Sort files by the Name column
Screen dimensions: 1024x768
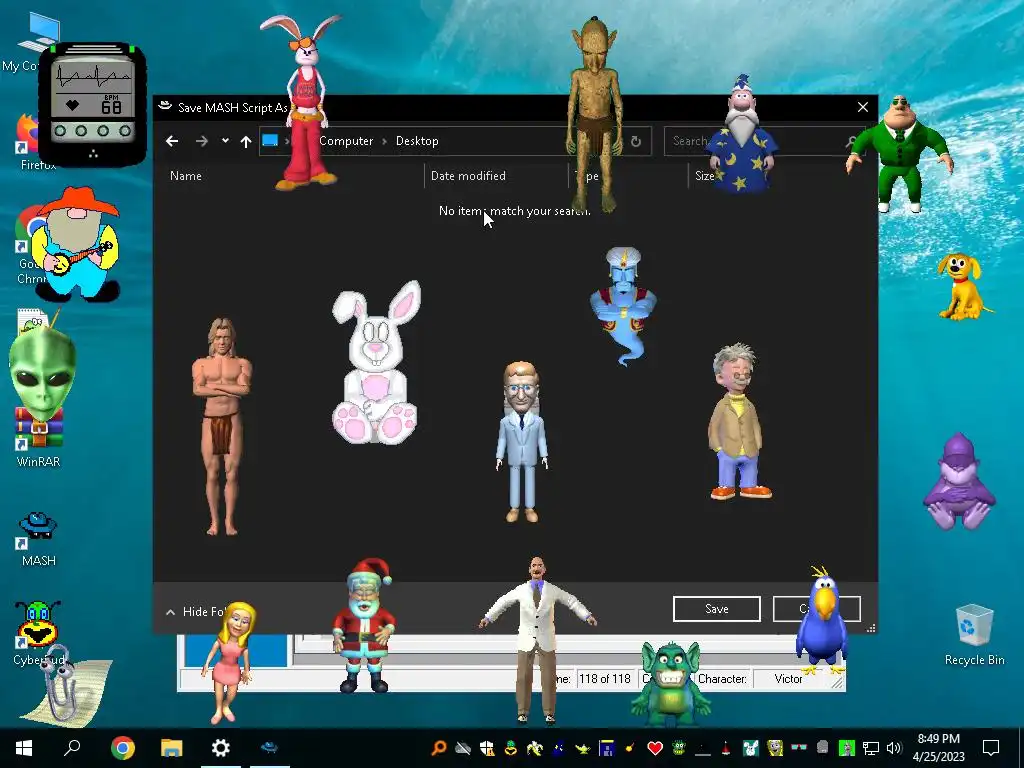pos(185,176)
